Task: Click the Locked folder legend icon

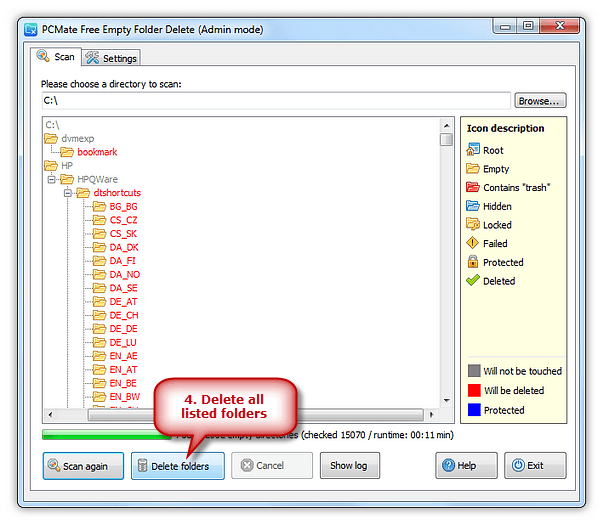Action: point(473,224)
